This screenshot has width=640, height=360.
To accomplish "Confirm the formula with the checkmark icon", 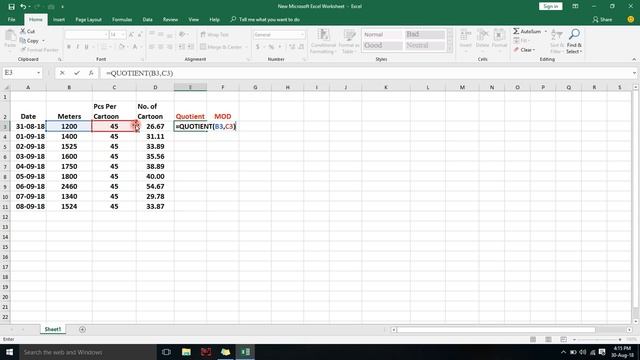I will [x=77, y=73].
